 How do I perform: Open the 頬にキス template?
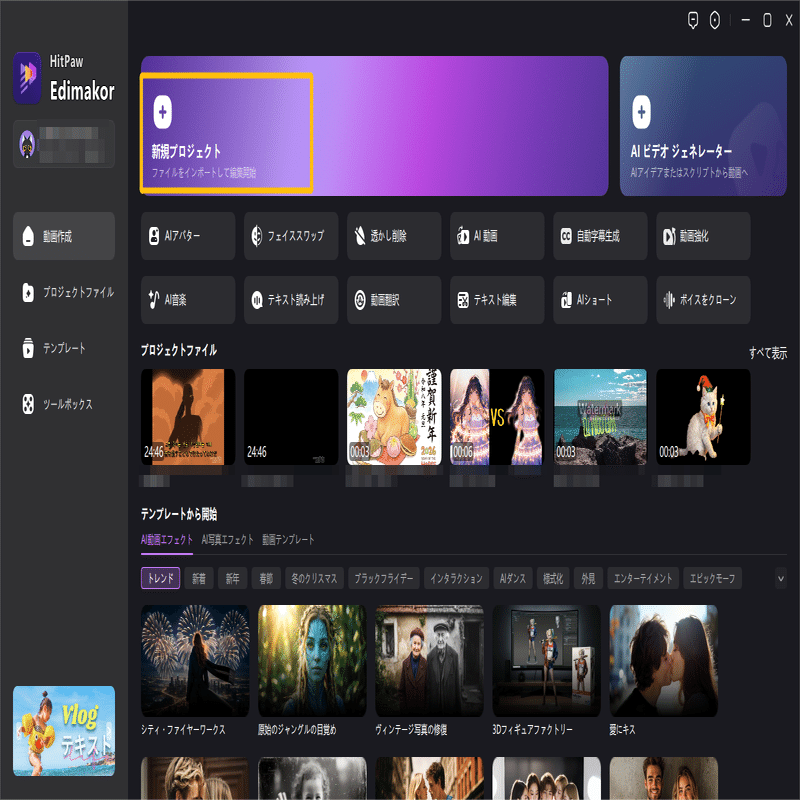point(663,661)
